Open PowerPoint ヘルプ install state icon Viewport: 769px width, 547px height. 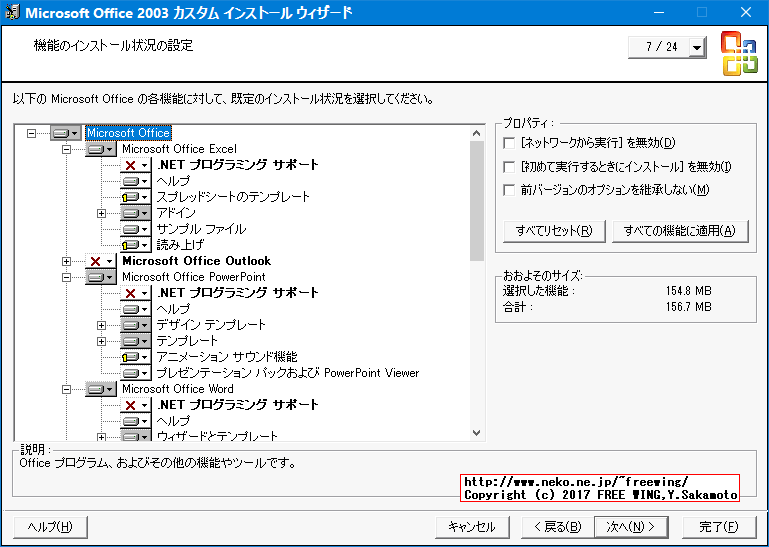click(x=135, y=309)
